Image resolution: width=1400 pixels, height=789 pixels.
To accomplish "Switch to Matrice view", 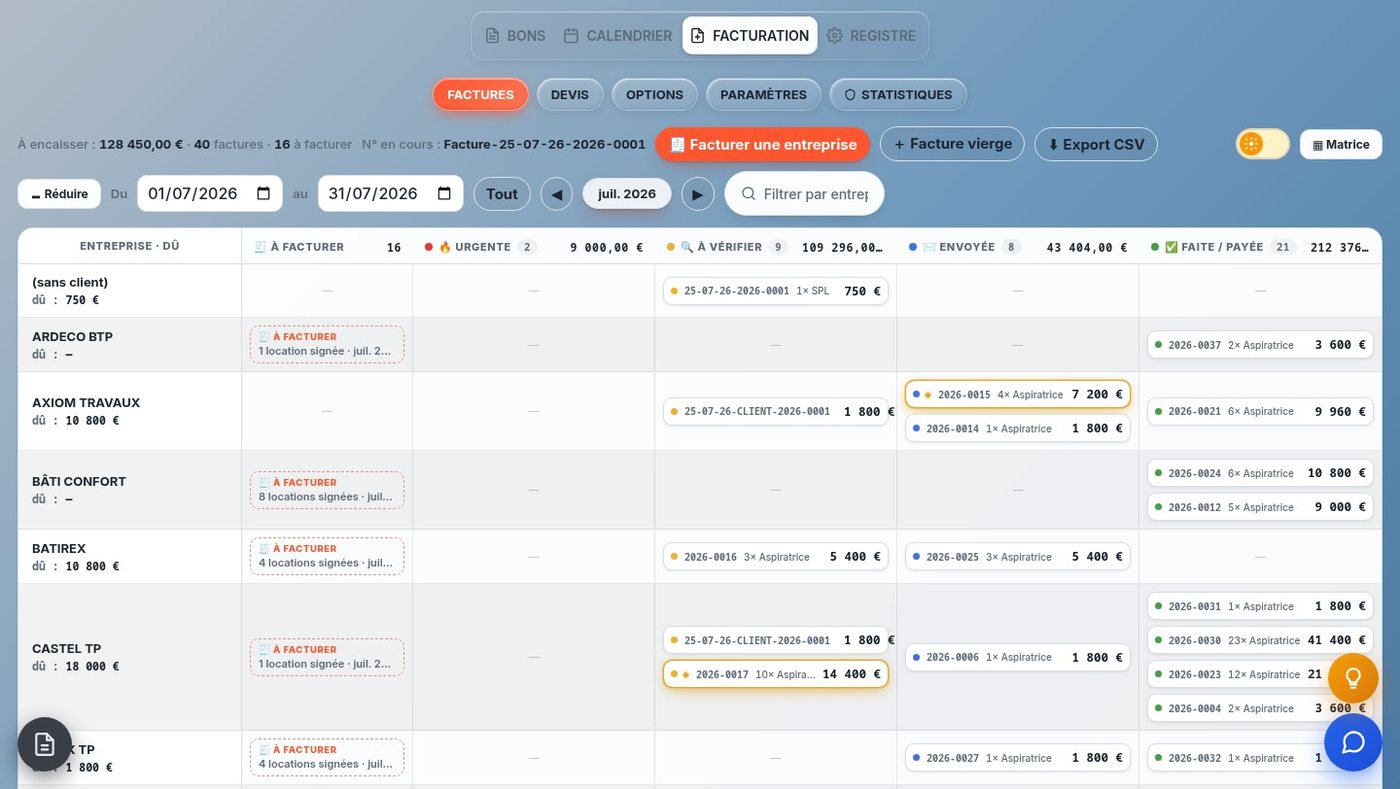I will click(x=1341, y=144).
